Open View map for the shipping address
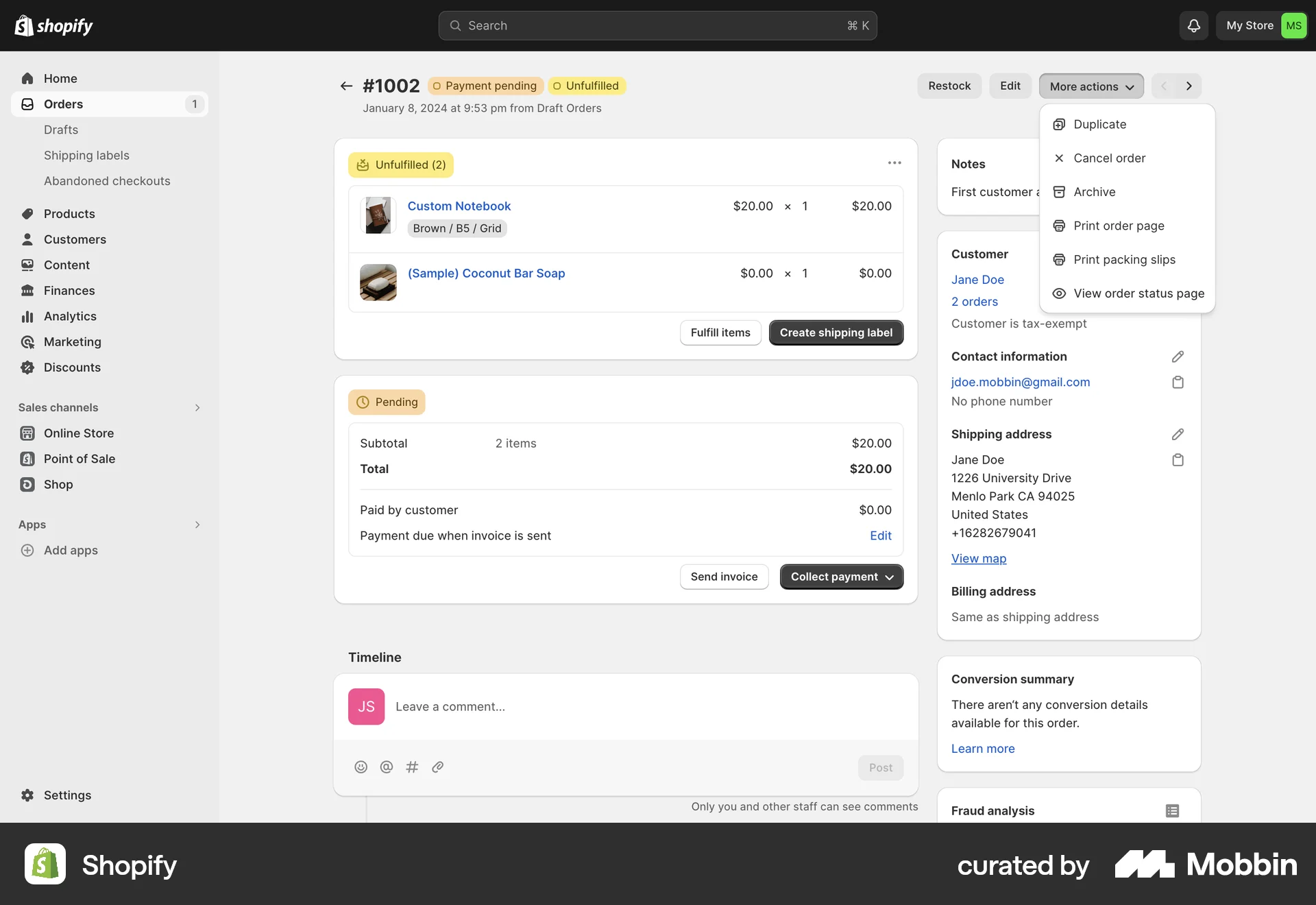The width and height of the screenshot is (1316, 905). 978,558
